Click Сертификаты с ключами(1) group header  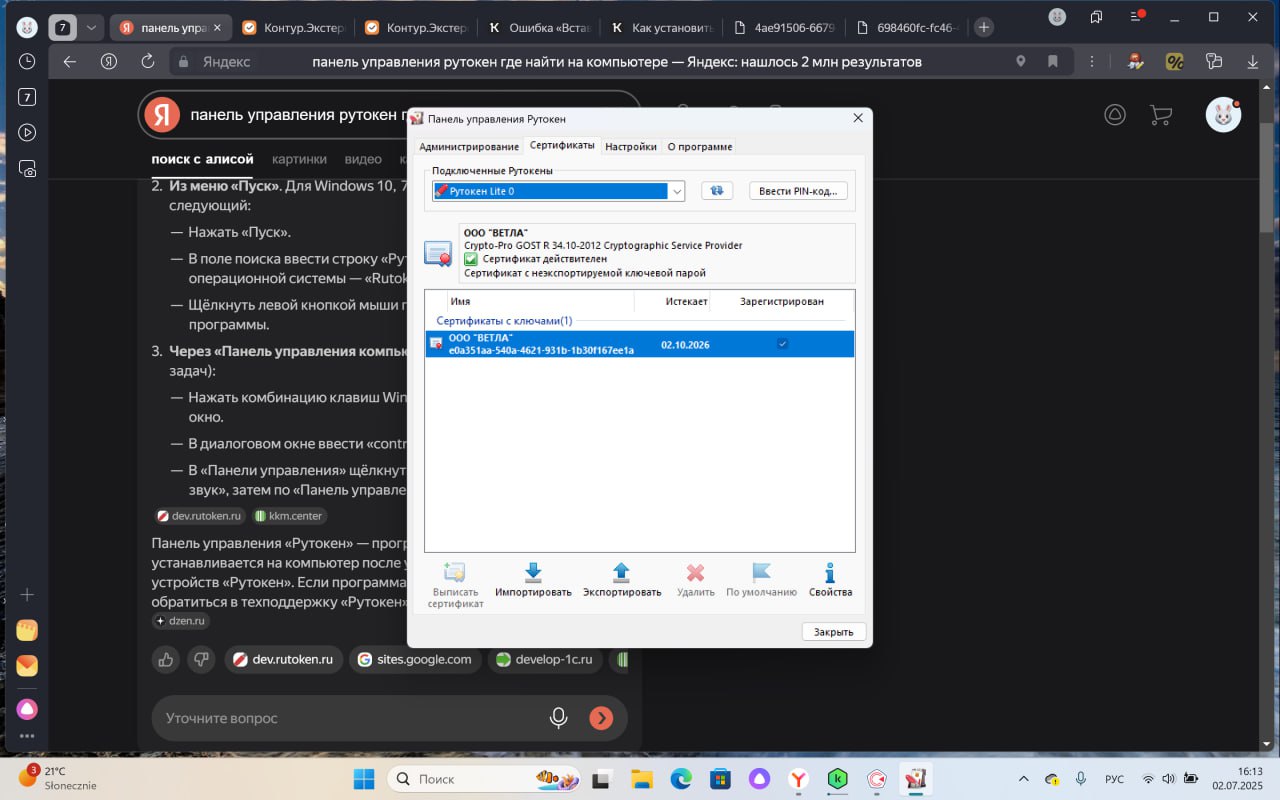504,321
